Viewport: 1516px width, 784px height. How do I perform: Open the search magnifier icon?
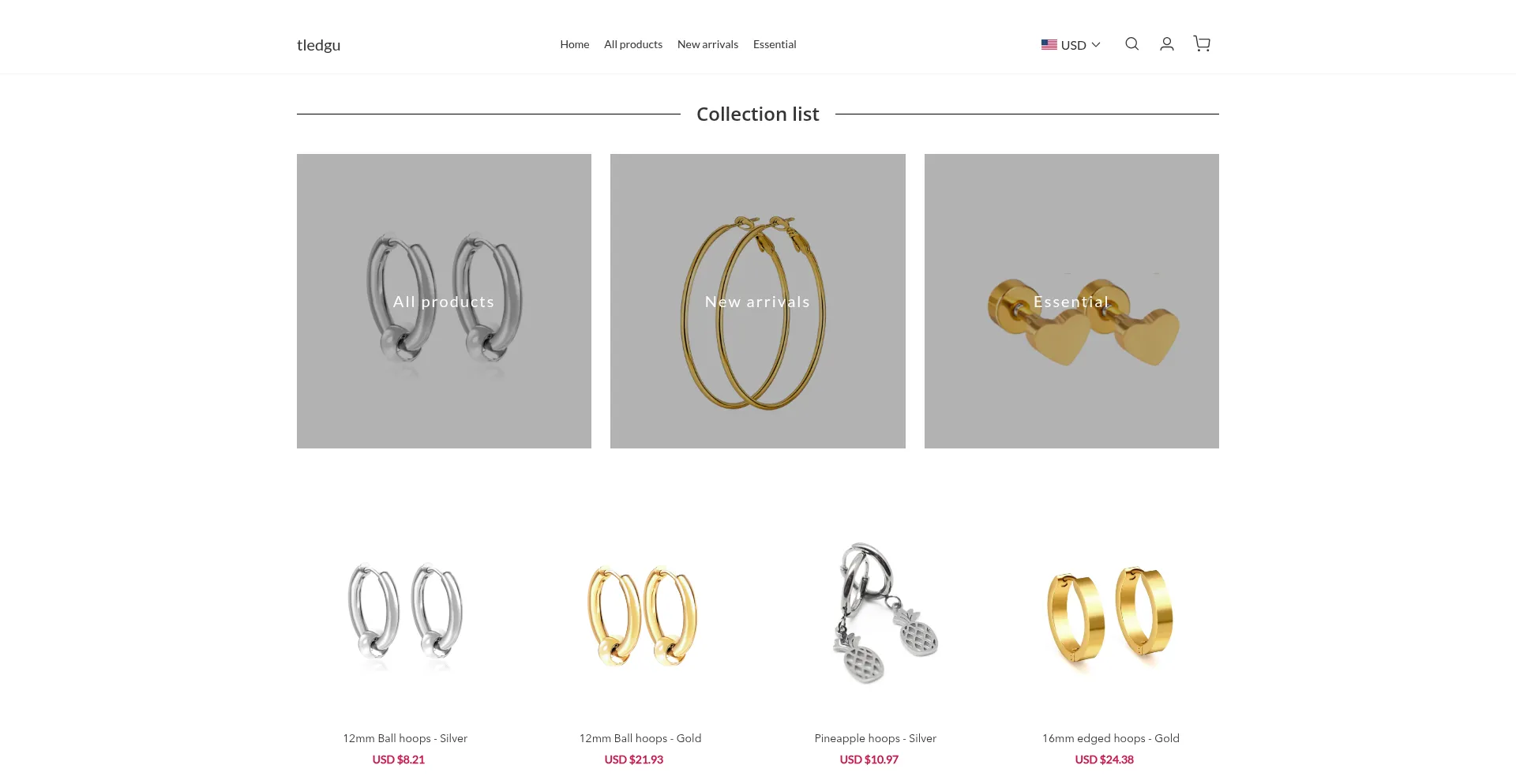(1131, 44)
